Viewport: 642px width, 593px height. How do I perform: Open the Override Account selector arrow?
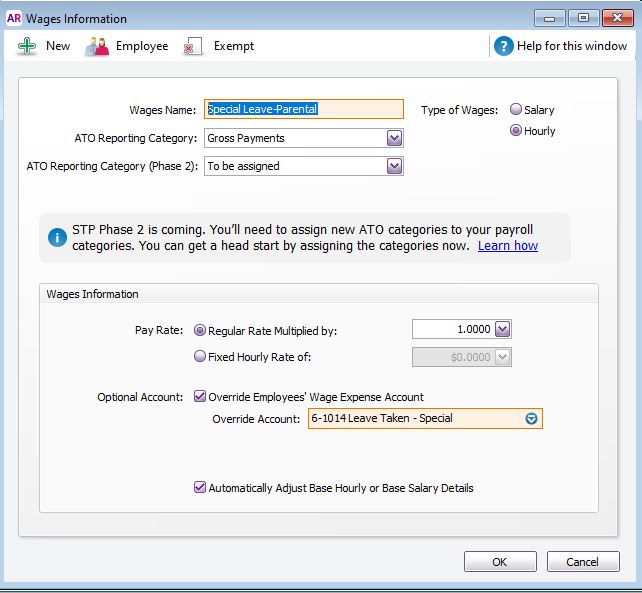(x=531, y=419)
